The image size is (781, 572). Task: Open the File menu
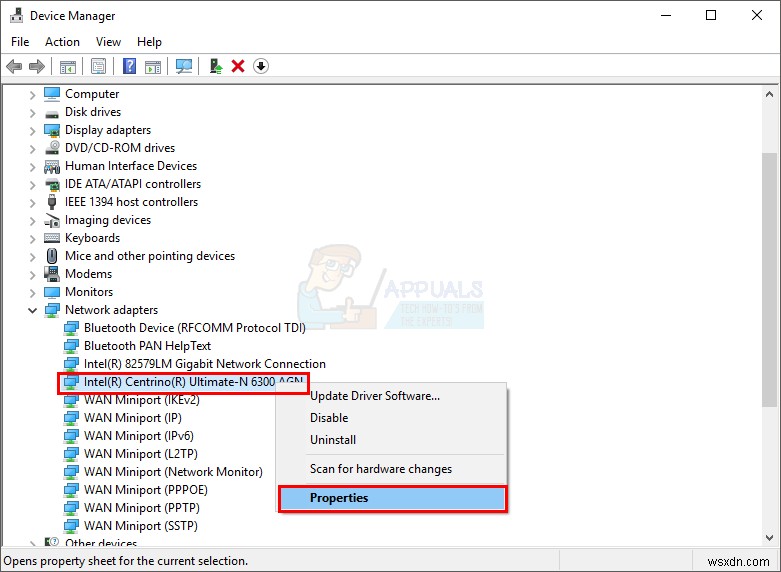pos(20,42)
